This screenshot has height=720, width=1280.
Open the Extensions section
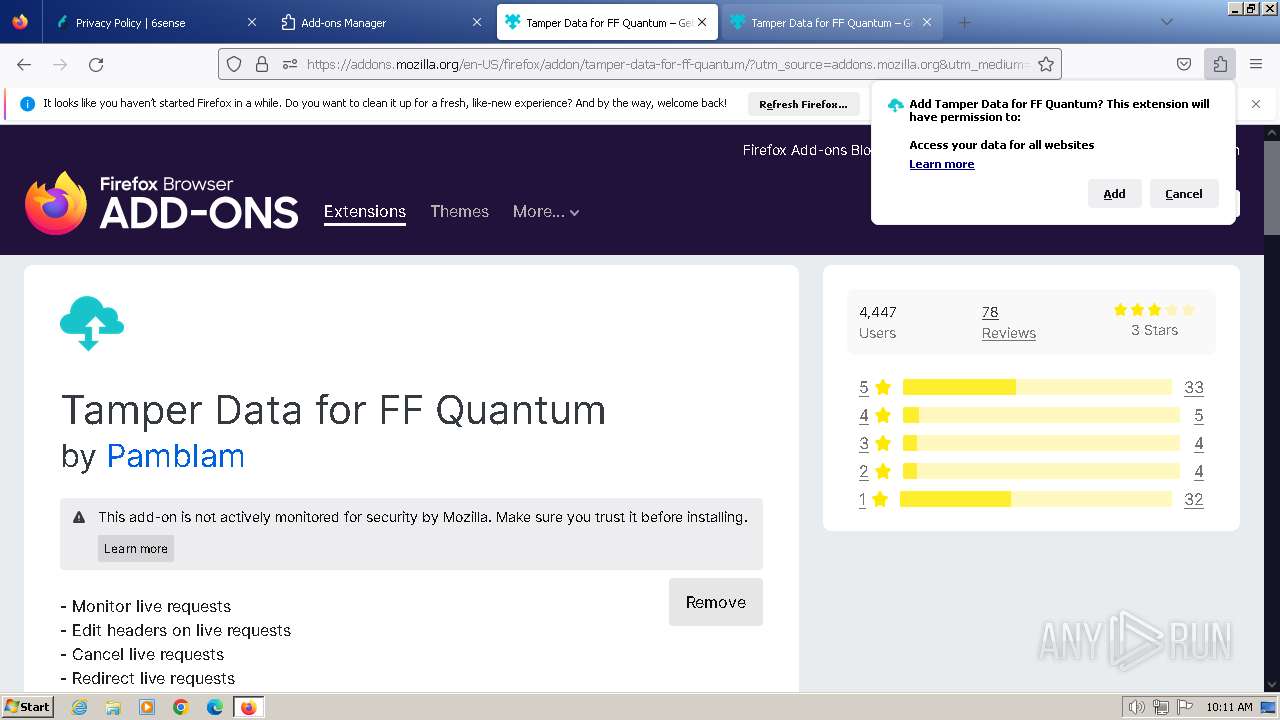[x=365, y=211]
